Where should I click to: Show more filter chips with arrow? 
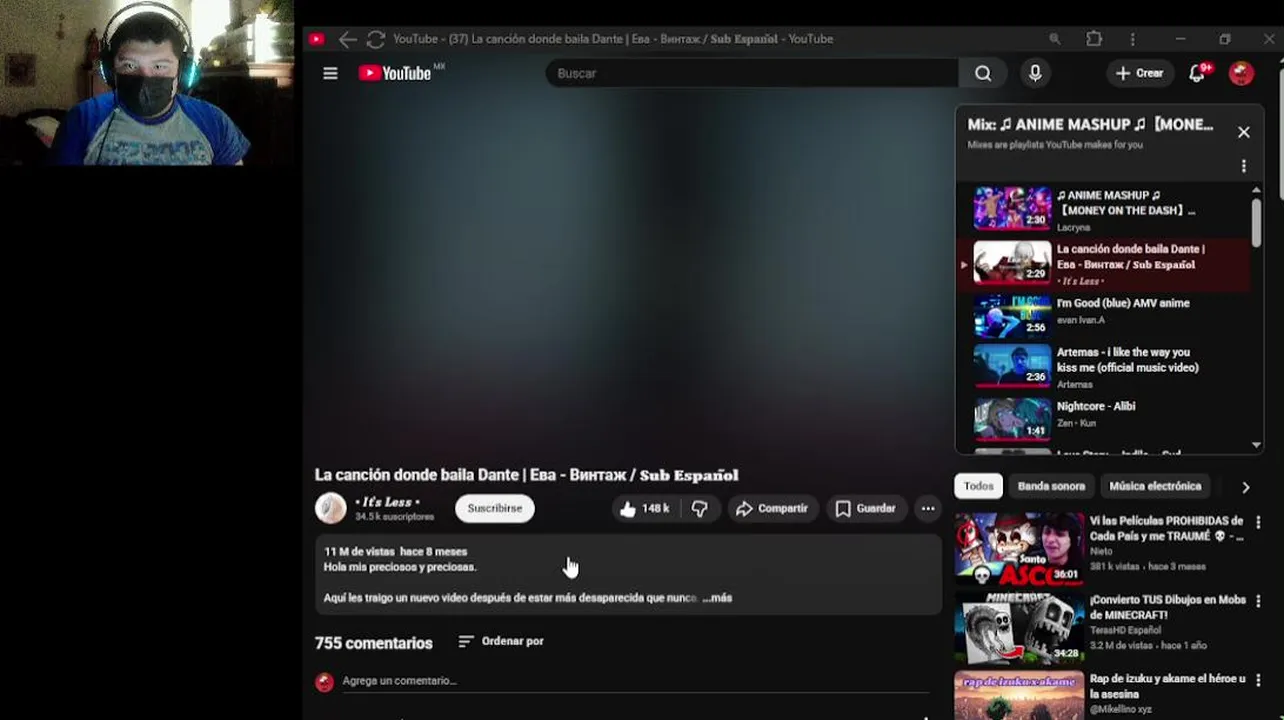[x=1245, y=487]
